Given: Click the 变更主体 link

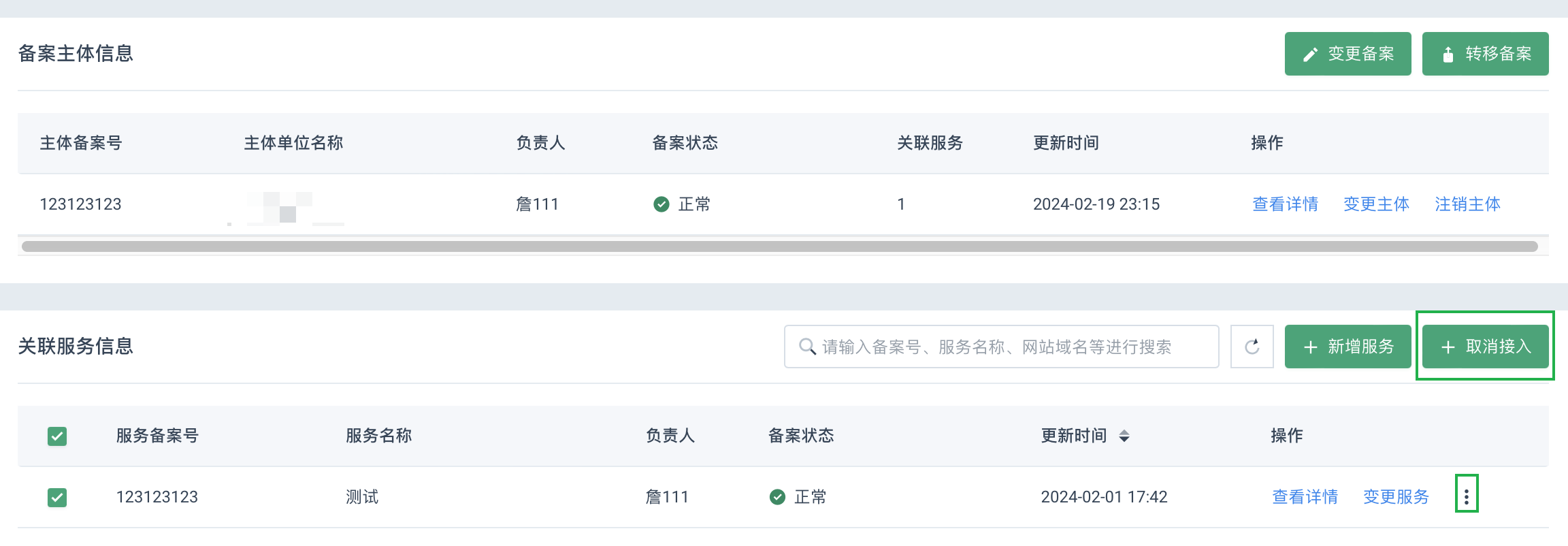Looking at the screenshot, I should point(1376,204).
